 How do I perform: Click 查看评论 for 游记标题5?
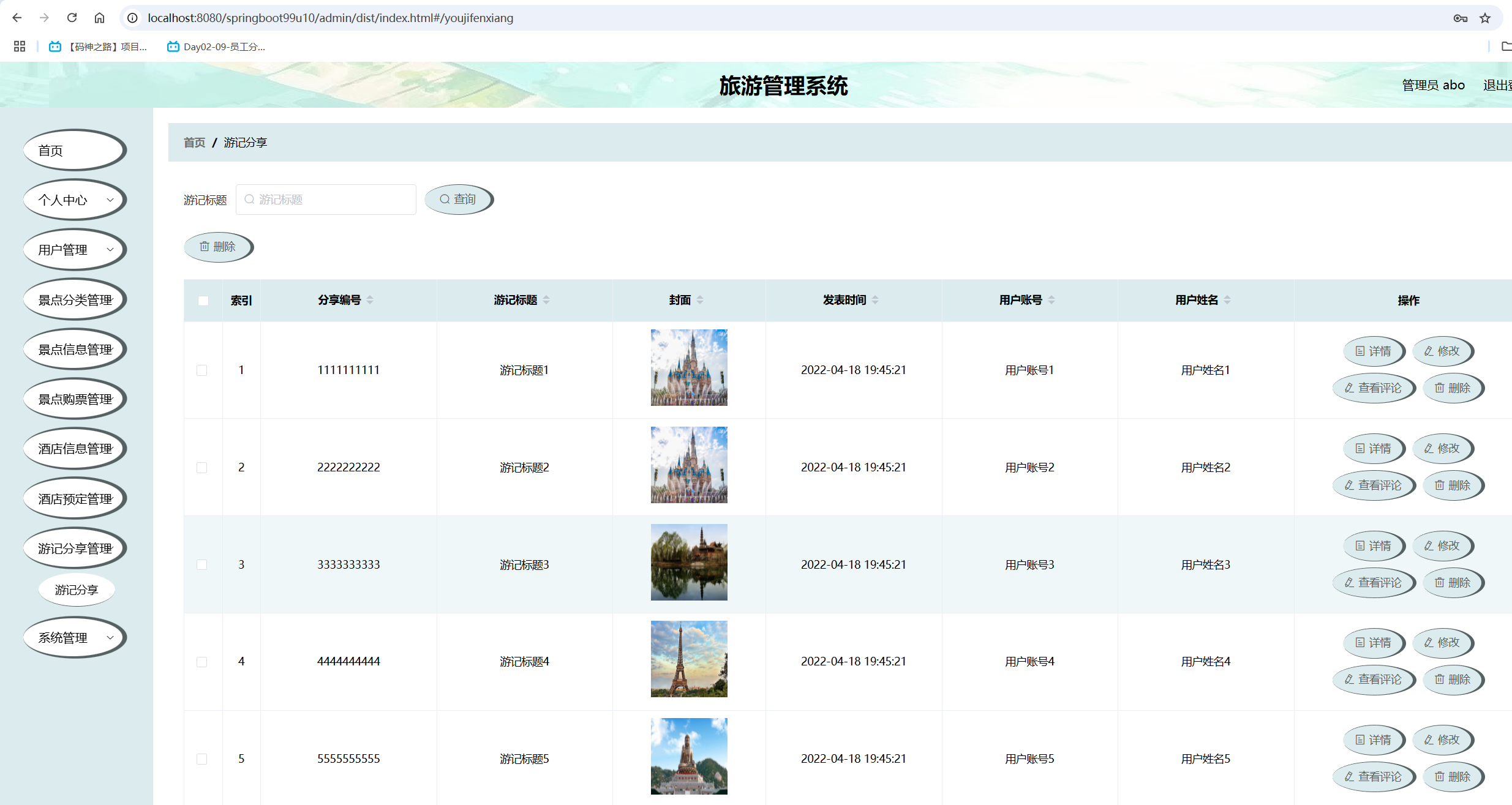[x=1374, y=777]
